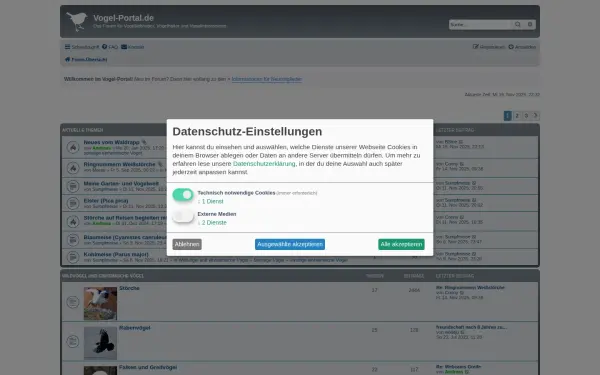Screen dimensions: 600x375
Task: Click topic icon beside Neues vom Waldrapp
Action: coord(73,147)
